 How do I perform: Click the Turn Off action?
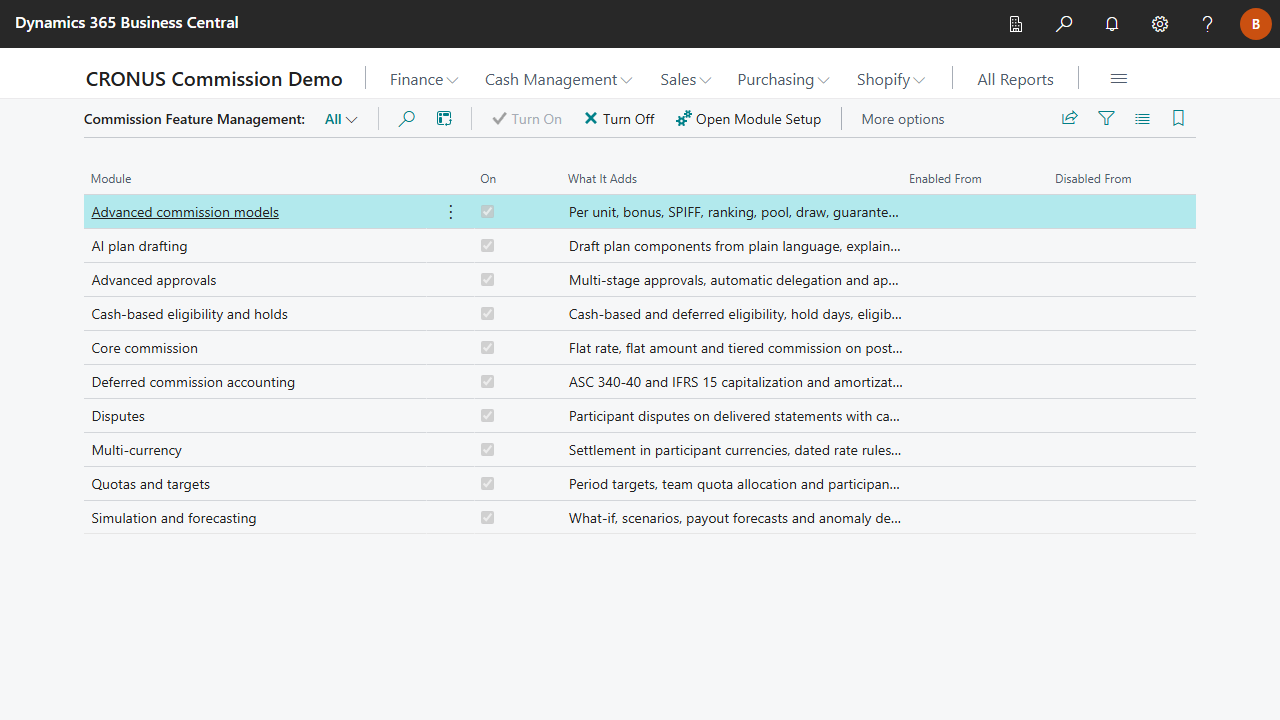[619, 119]
